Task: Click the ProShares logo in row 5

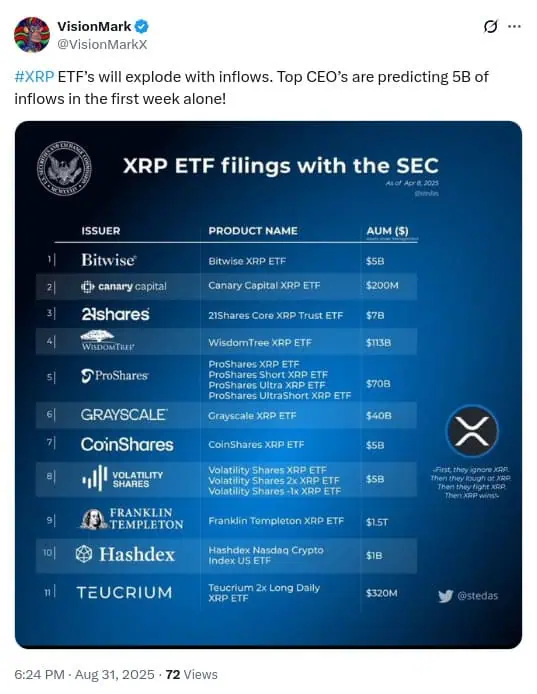Action: [115, 376]
